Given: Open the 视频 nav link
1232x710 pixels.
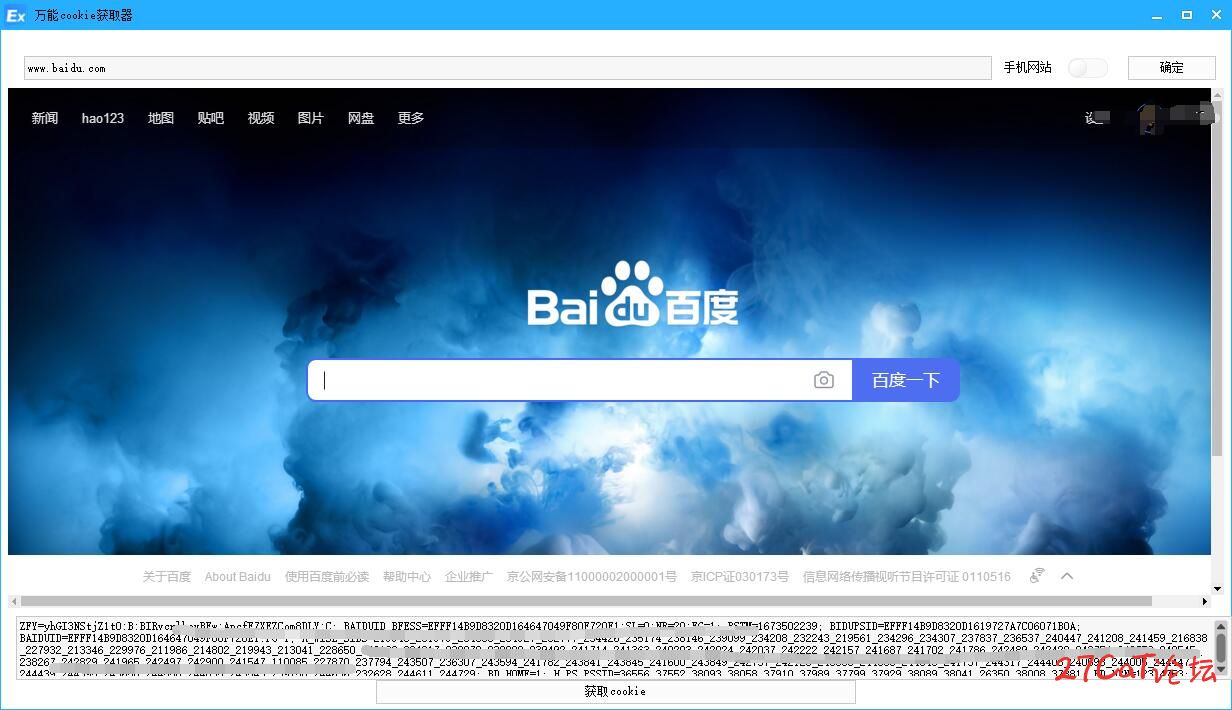Looking at the screenshot, I should (261, 118).
